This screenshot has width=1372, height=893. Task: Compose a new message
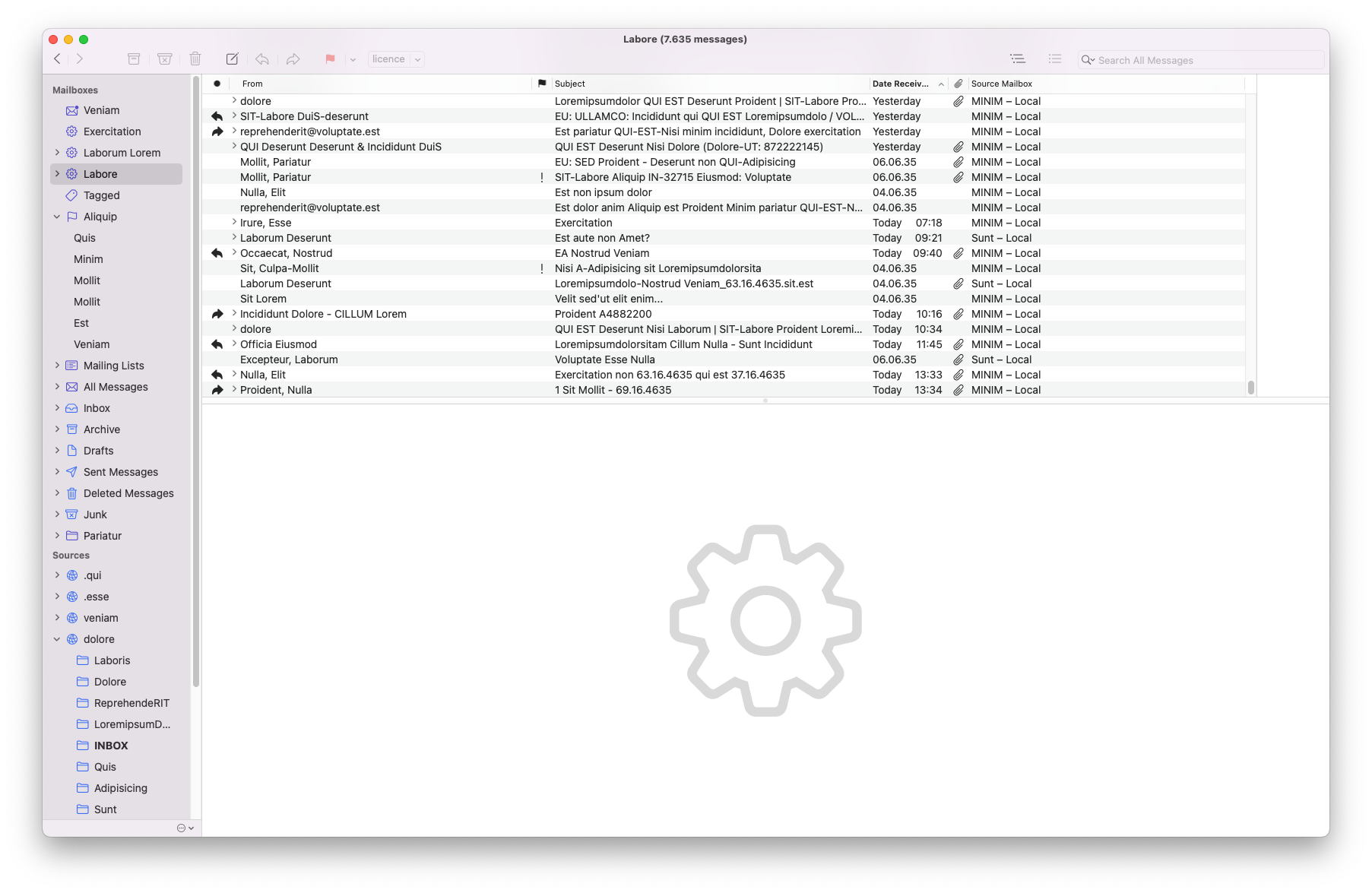[233, 59]
